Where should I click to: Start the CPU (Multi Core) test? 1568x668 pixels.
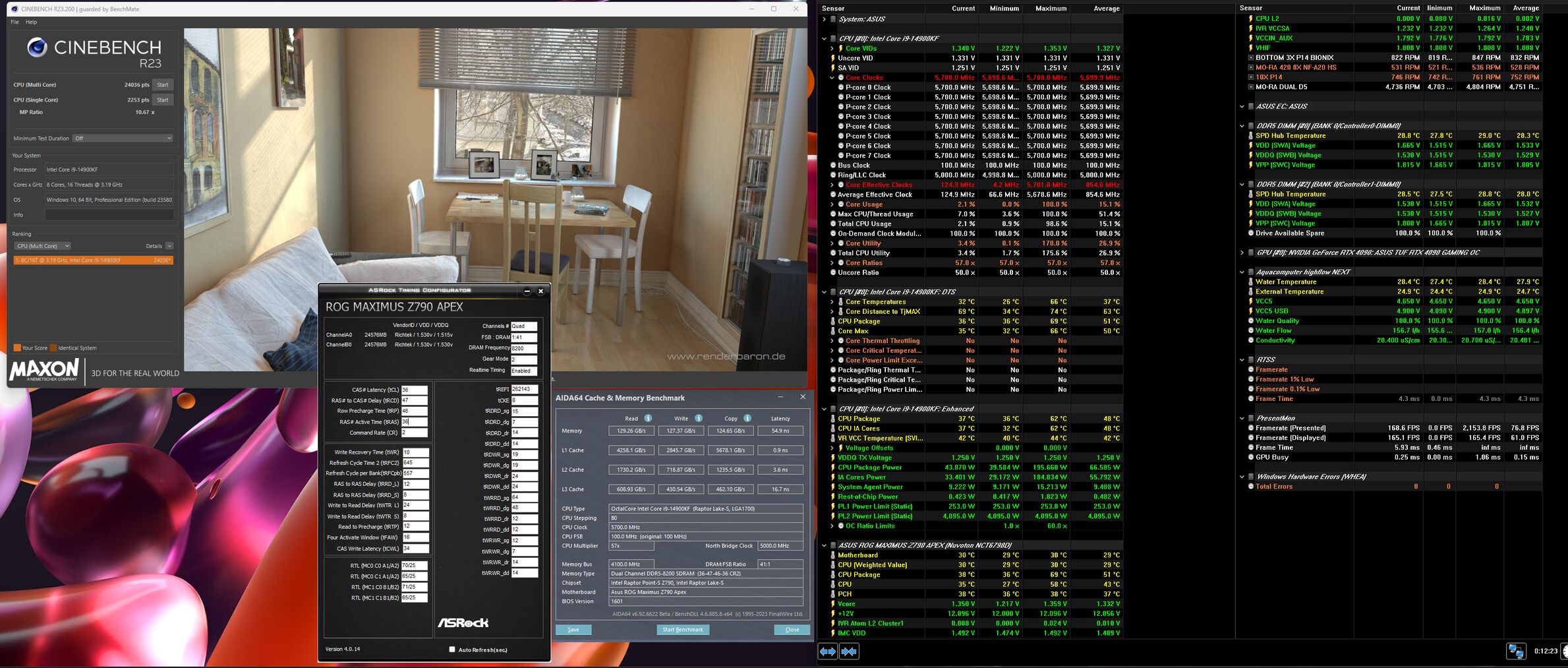click(163, 84)
